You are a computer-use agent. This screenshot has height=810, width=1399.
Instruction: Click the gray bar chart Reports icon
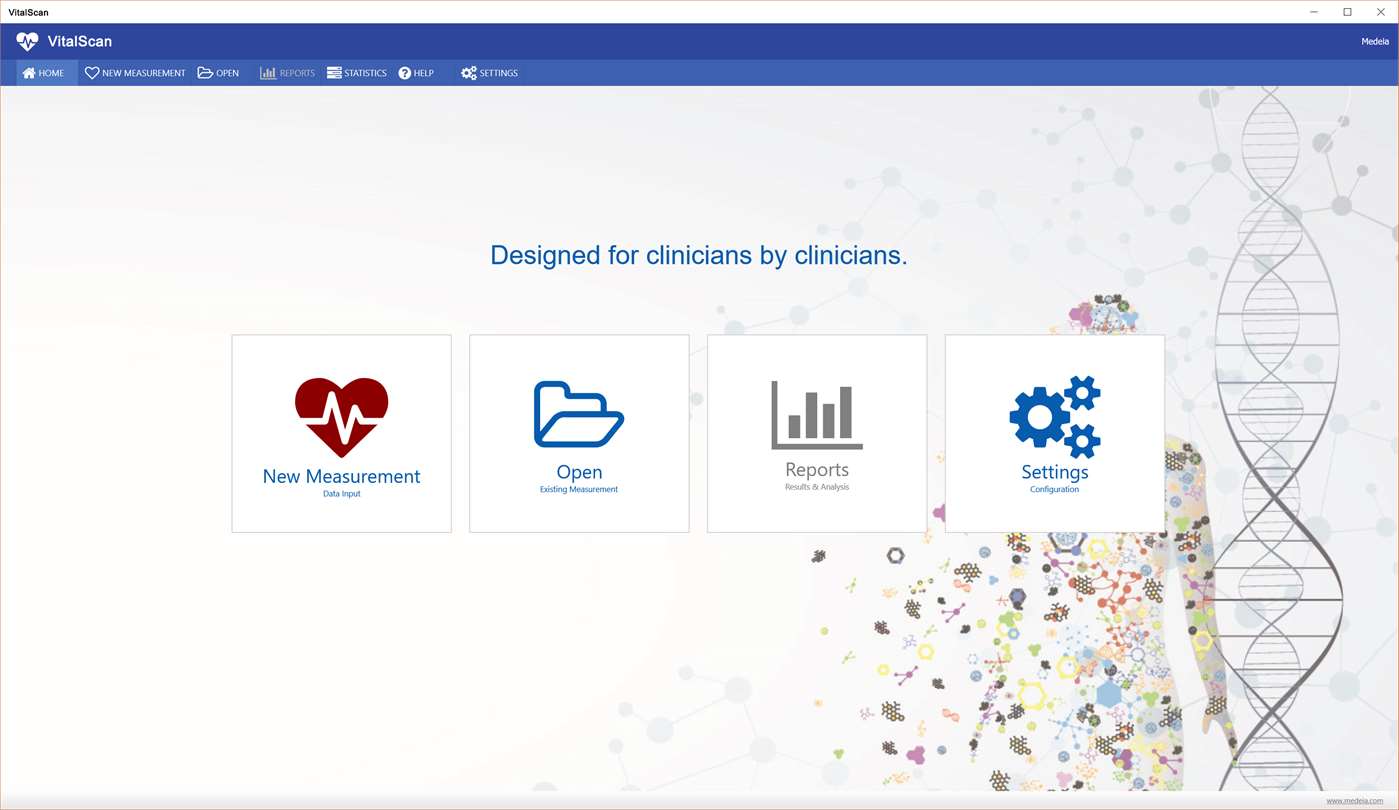click(817, 415)
